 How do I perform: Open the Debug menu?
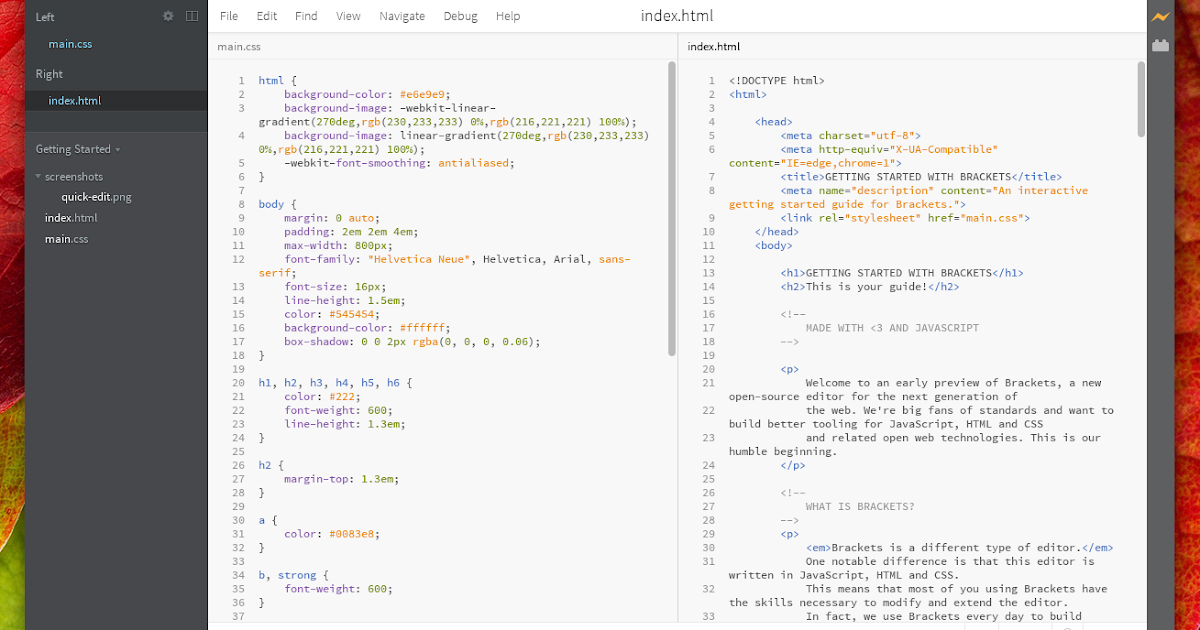[x=460, y=16]
